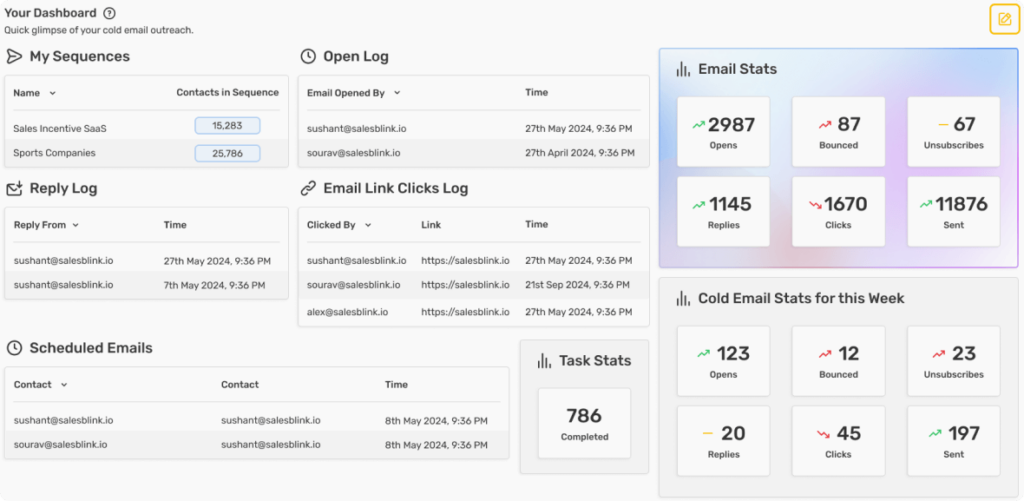Click the Scheduled Emails clock icon
The image size is (1024, 501).
(x=15, y=349)
